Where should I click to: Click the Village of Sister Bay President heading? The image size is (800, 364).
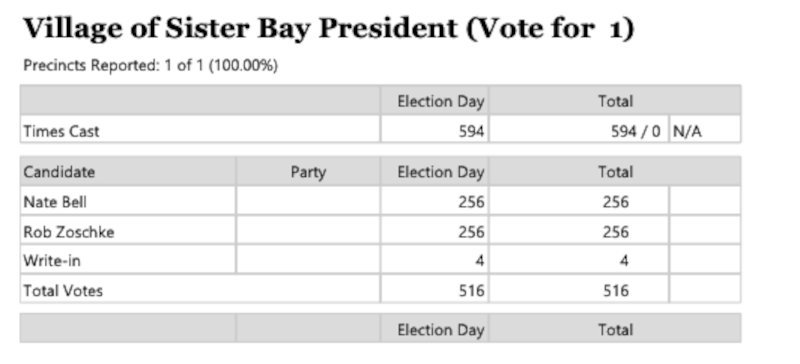329,28
